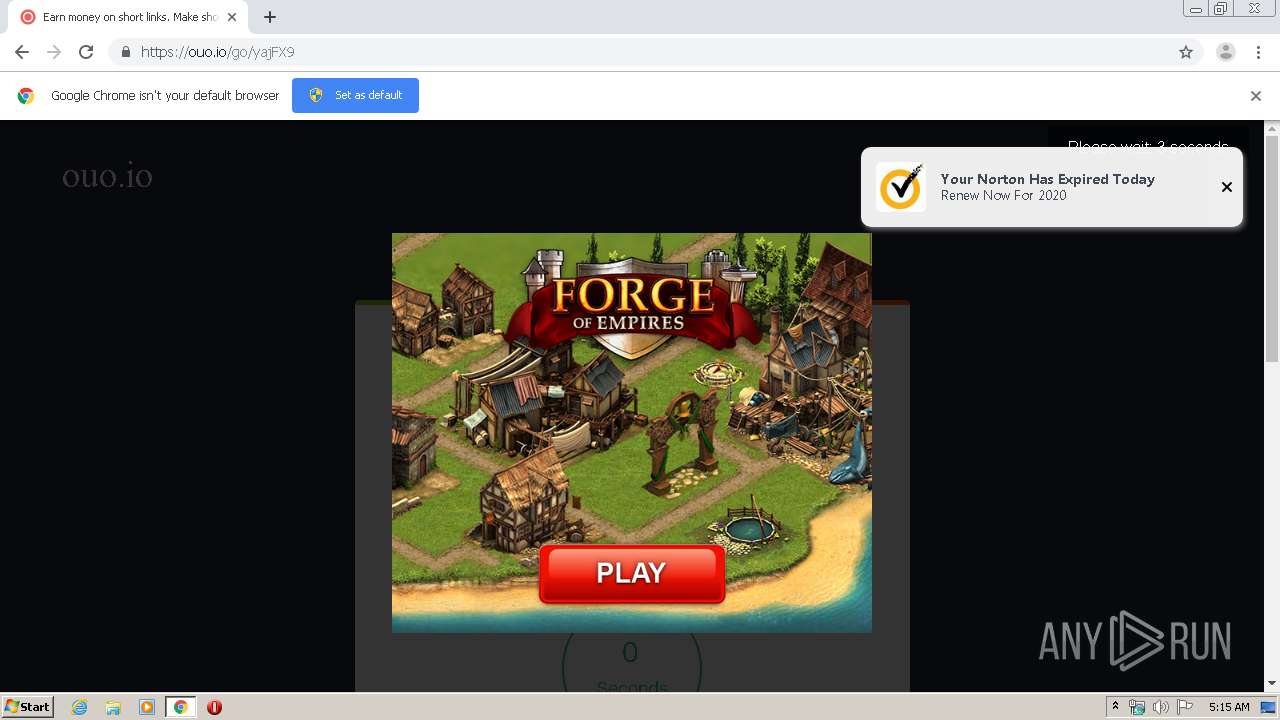Click the 5:15 AM taskbar clock
This screenshot has width=1280, height=720.
tap(1229, 707)
